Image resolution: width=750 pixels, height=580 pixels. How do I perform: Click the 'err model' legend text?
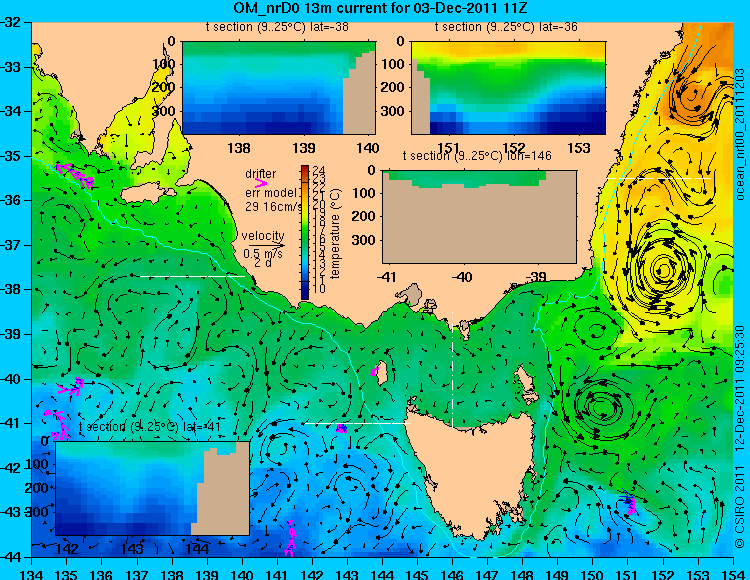point(271,193)
